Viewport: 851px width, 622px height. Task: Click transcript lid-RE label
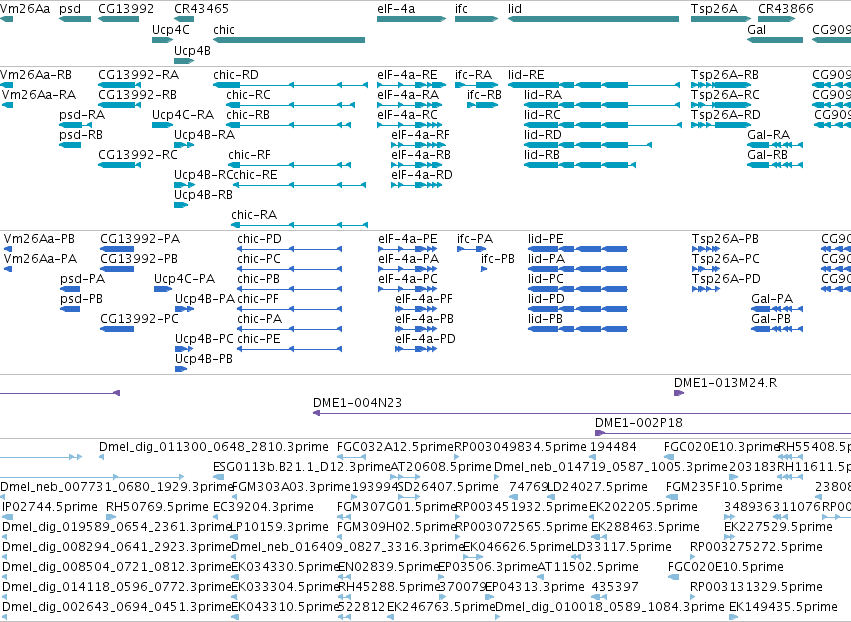[526, 74]
